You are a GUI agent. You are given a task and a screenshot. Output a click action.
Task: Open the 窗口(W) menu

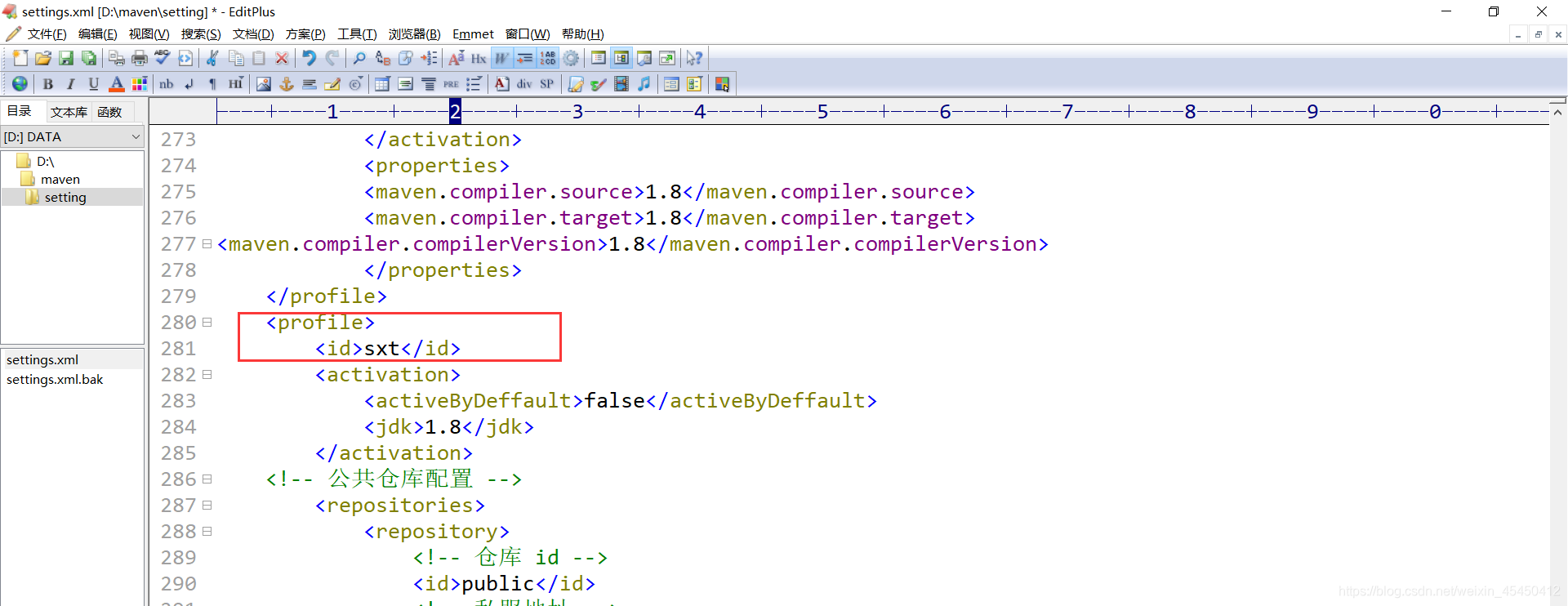[x=528, y=33]
